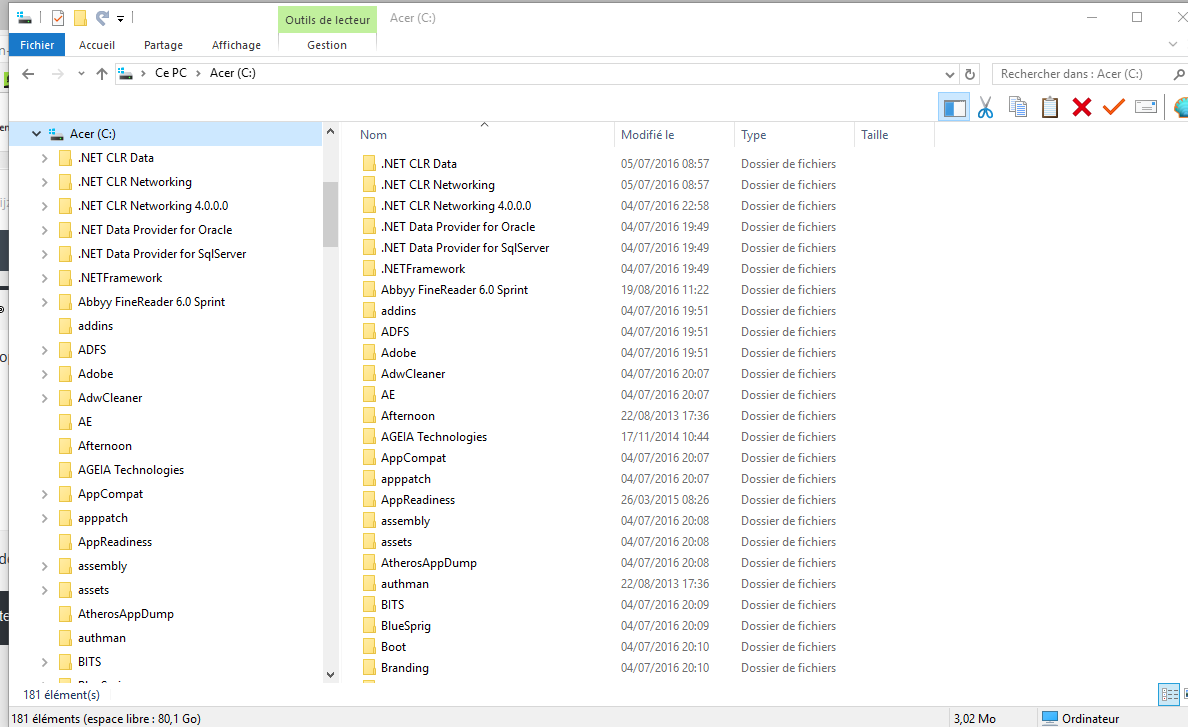Click the folder icon of BITS in file list
The height and width of the screenshot is (727, 1188).
(x=369, y=605)
